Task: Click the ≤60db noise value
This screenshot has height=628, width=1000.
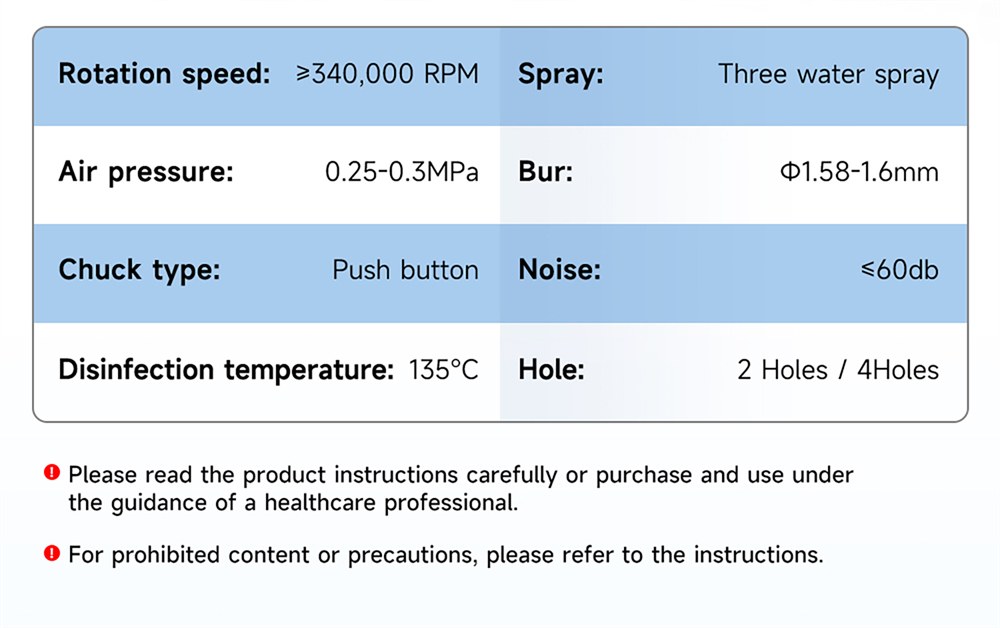Action: (x=899, y=270)
